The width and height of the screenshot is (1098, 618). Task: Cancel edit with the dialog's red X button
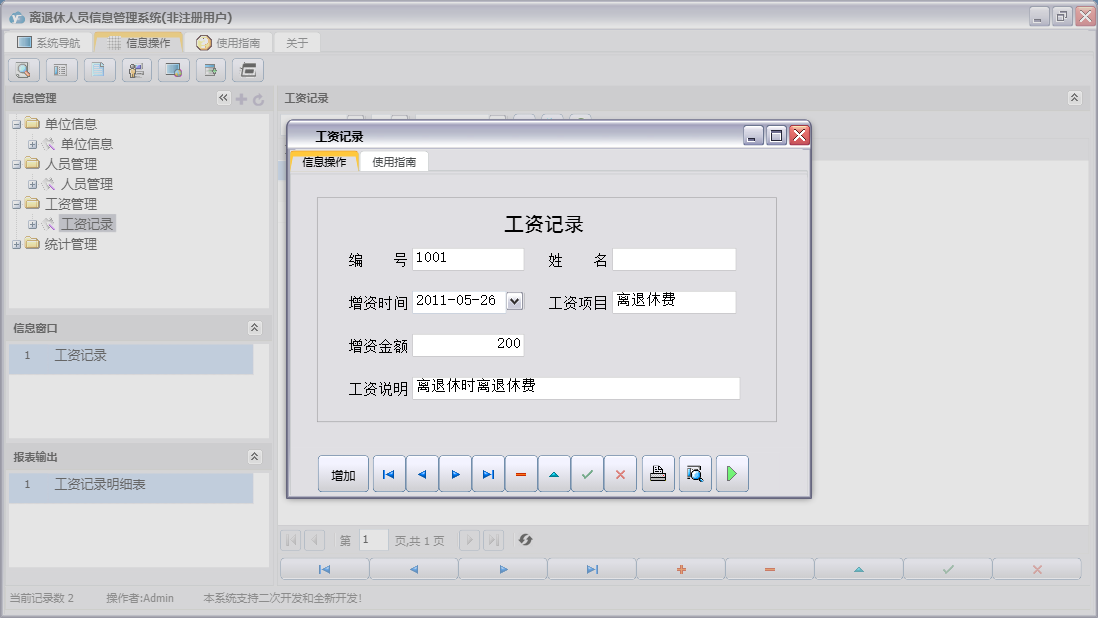tap(620, 475)
